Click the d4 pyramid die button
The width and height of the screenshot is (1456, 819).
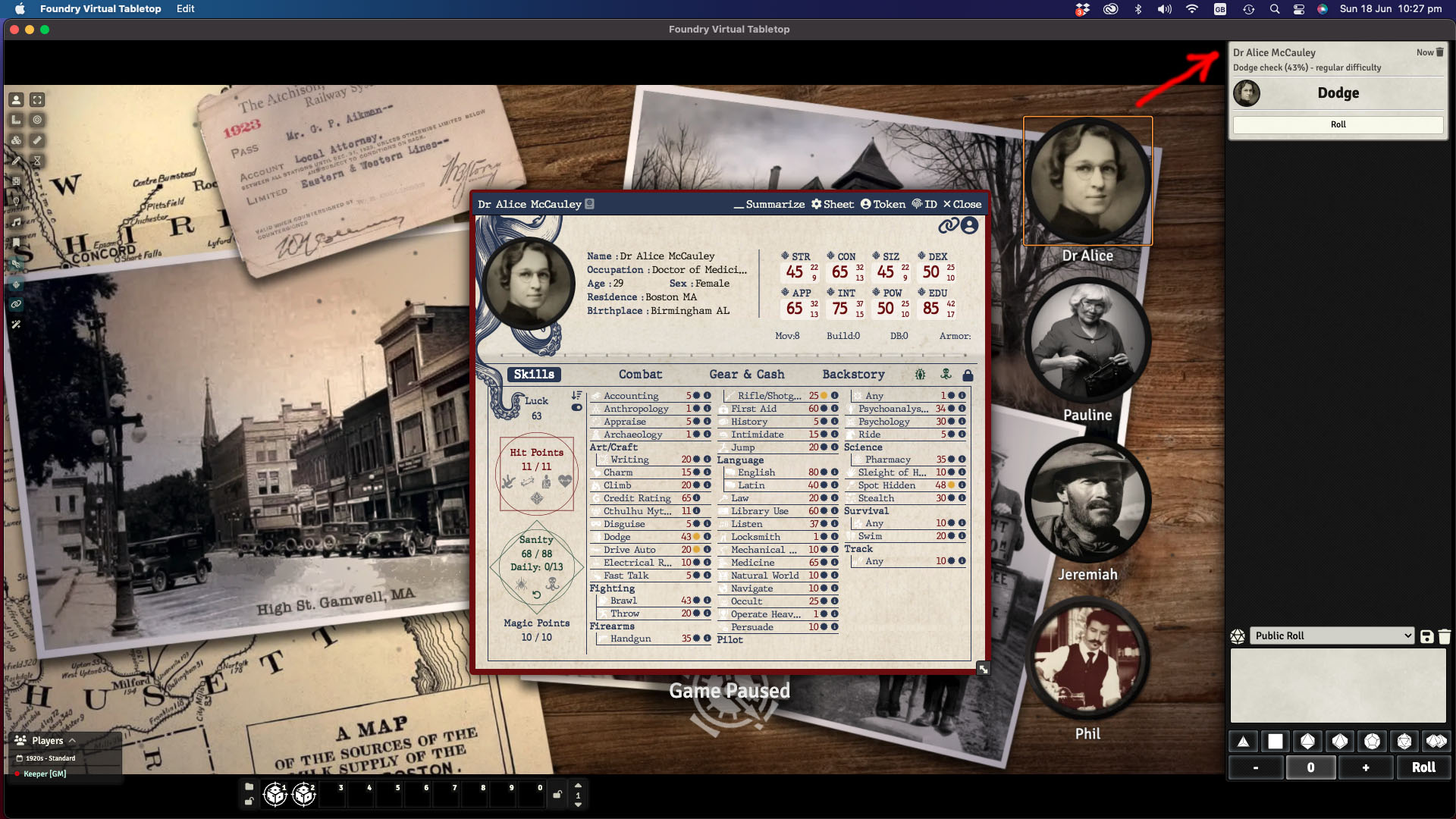[x=1243, y=742]
